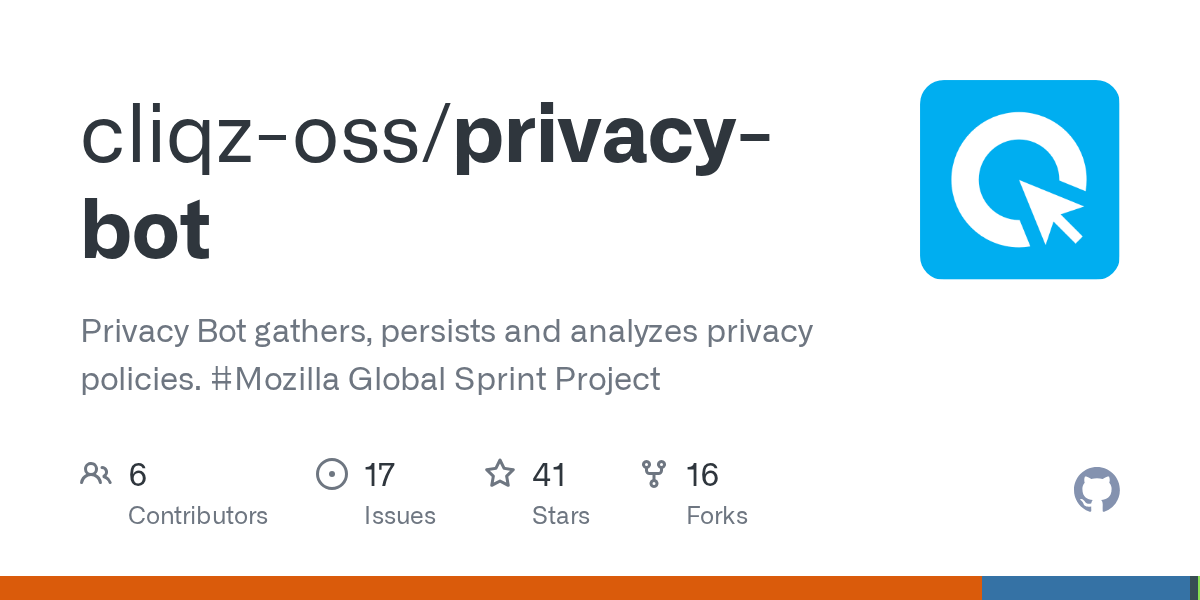The width and height of the screenshot is (1200, 600).
Task: Click the fork count 16
Action: pos(702,474)
